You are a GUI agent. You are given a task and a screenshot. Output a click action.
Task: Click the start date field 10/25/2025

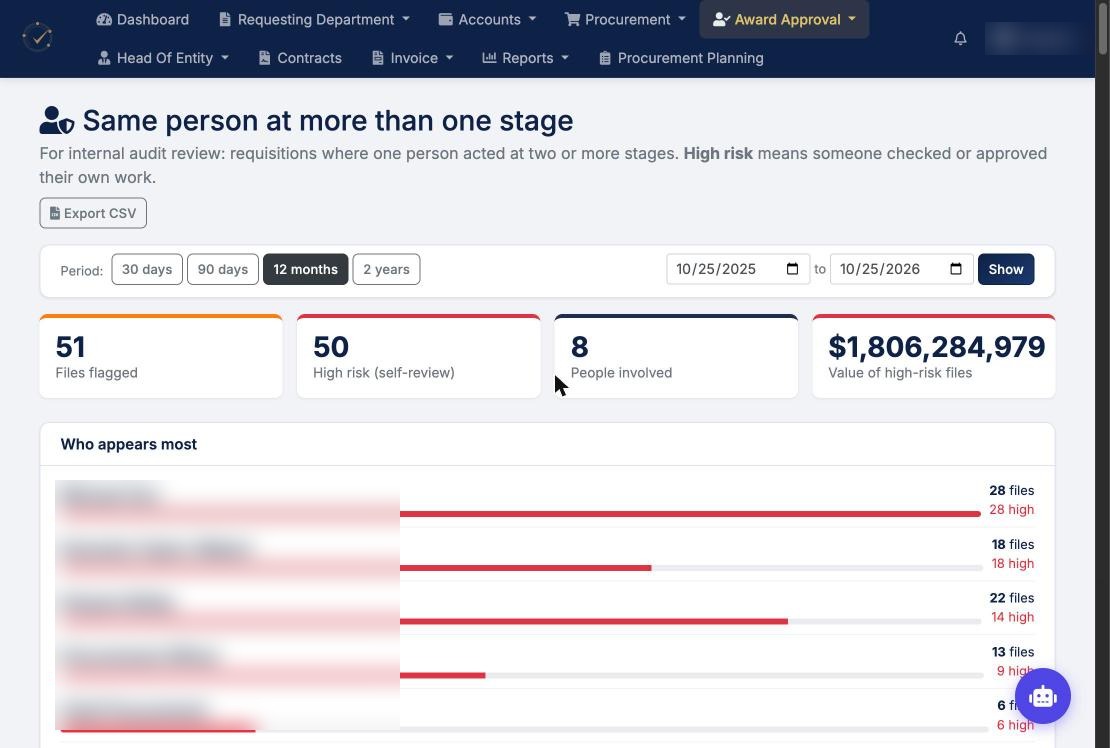pyautogui.click(x=738, y=269)
